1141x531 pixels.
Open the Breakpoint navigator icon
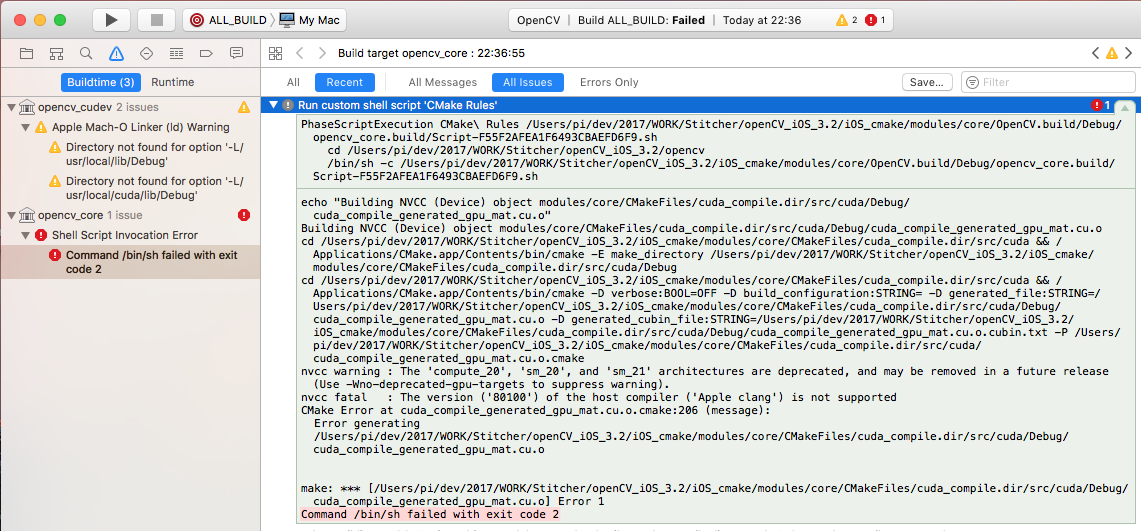(206, 53)
